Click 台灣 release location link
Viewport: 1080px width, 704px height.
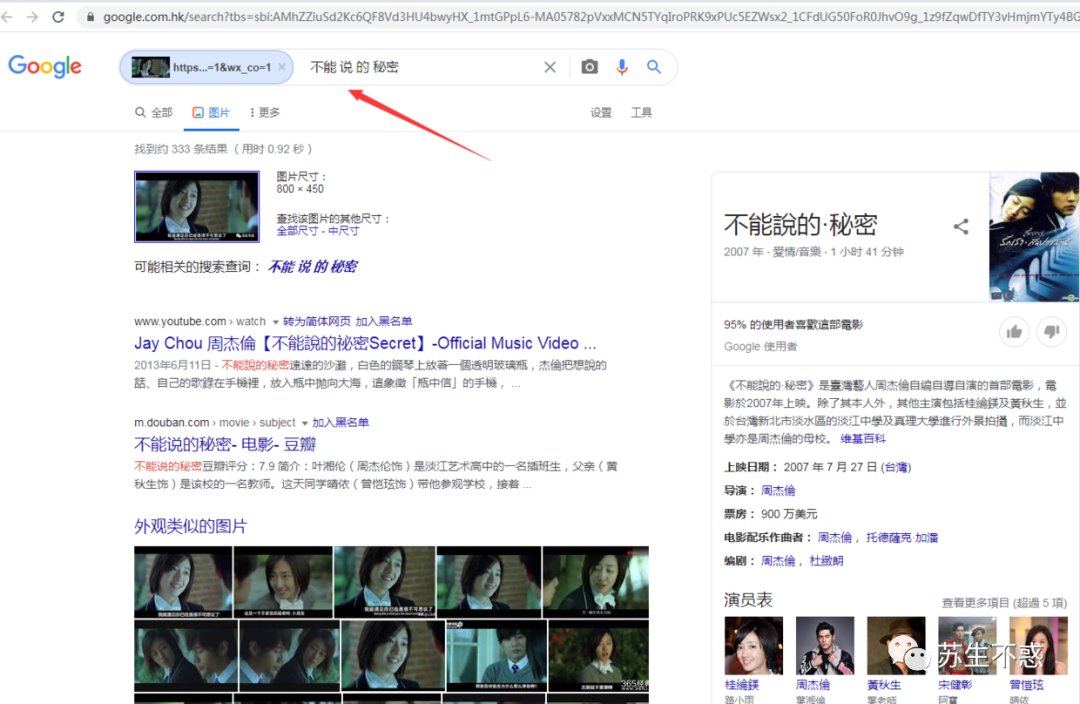pos(896,467)
